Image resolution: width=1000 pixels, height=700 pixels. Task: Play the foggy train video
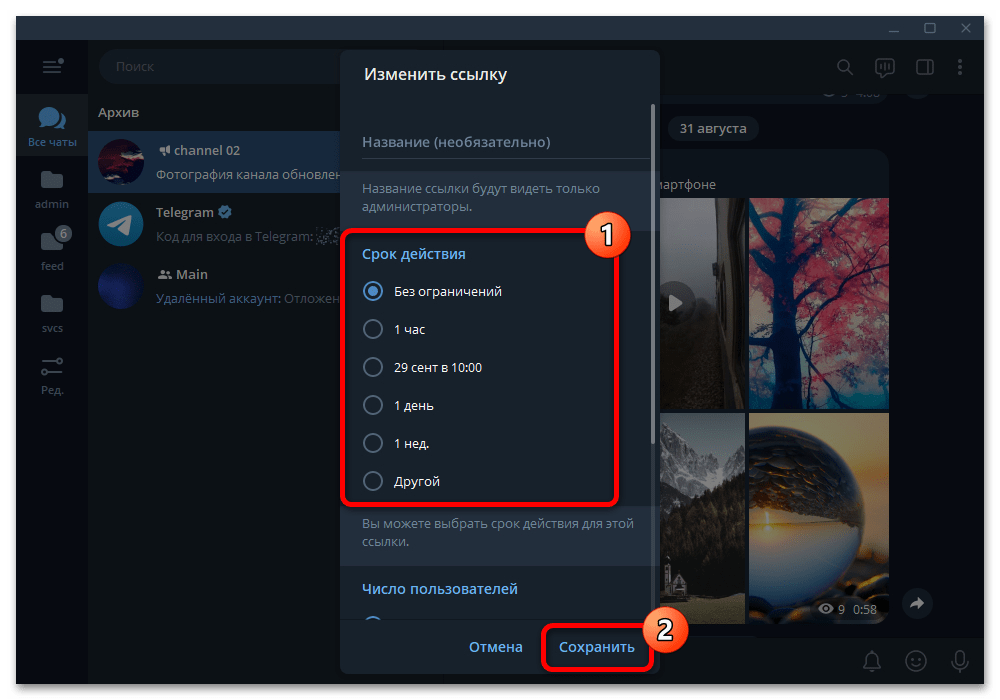tap(675, 303)
